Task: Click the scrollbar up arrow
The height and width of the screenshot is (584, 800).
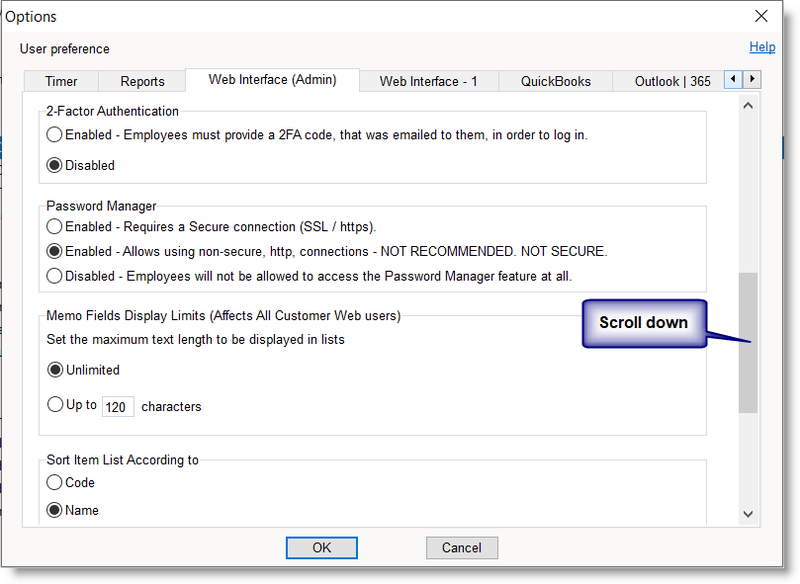Action: (x=747, y=104)
